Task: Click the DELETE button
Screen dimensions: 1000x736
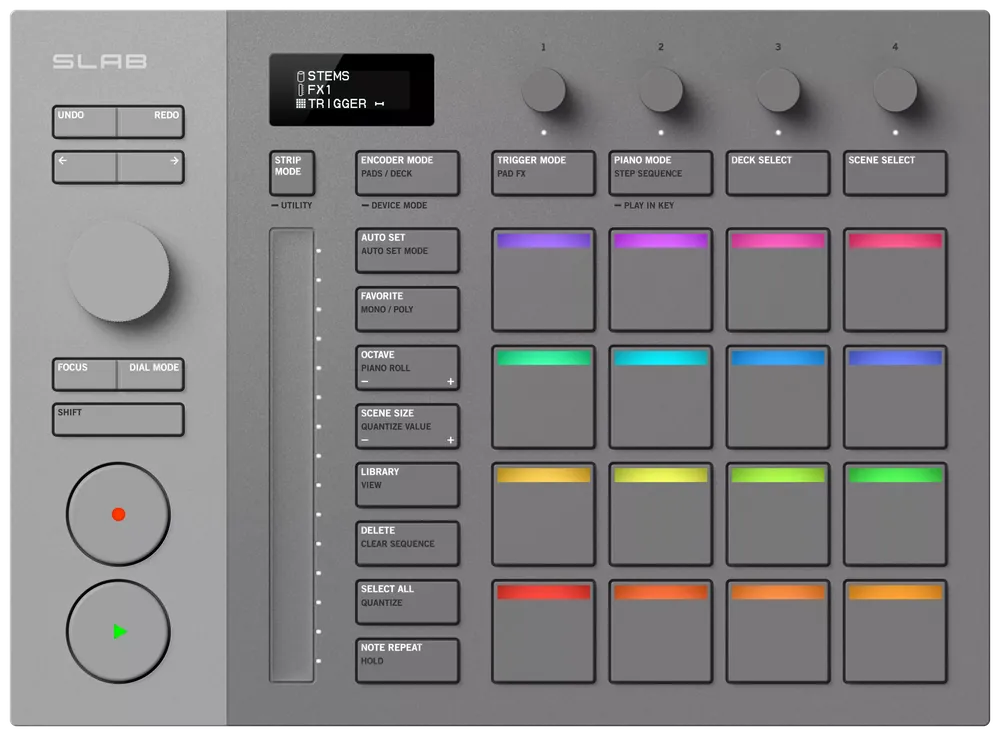Action: pyautogui.click(x=408, y=544)
